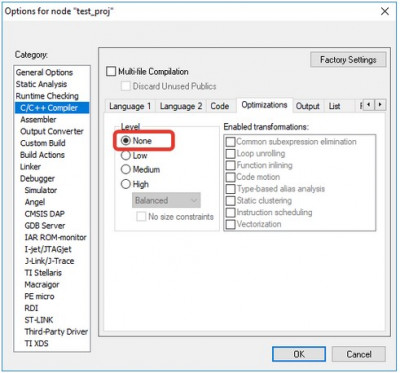
Task: Choose Medium optimization level
Action: point(126,169)
